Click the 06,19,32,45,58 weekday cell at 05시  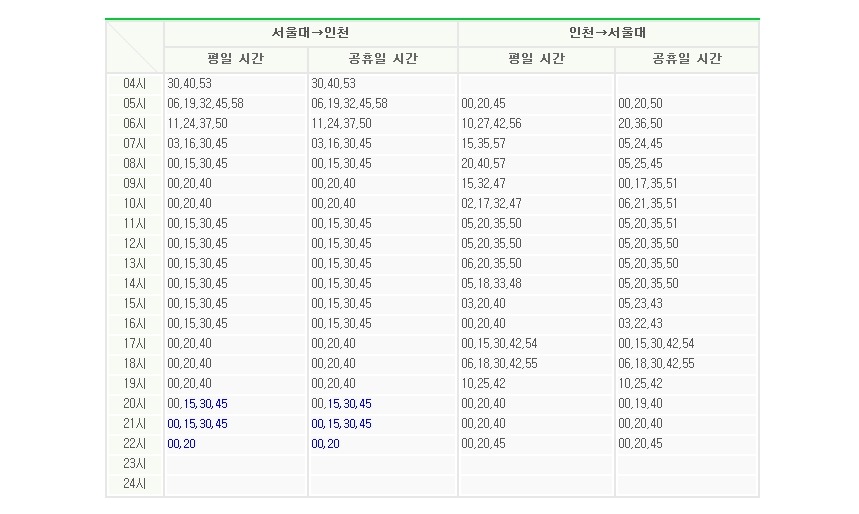(x=206, y=104)
